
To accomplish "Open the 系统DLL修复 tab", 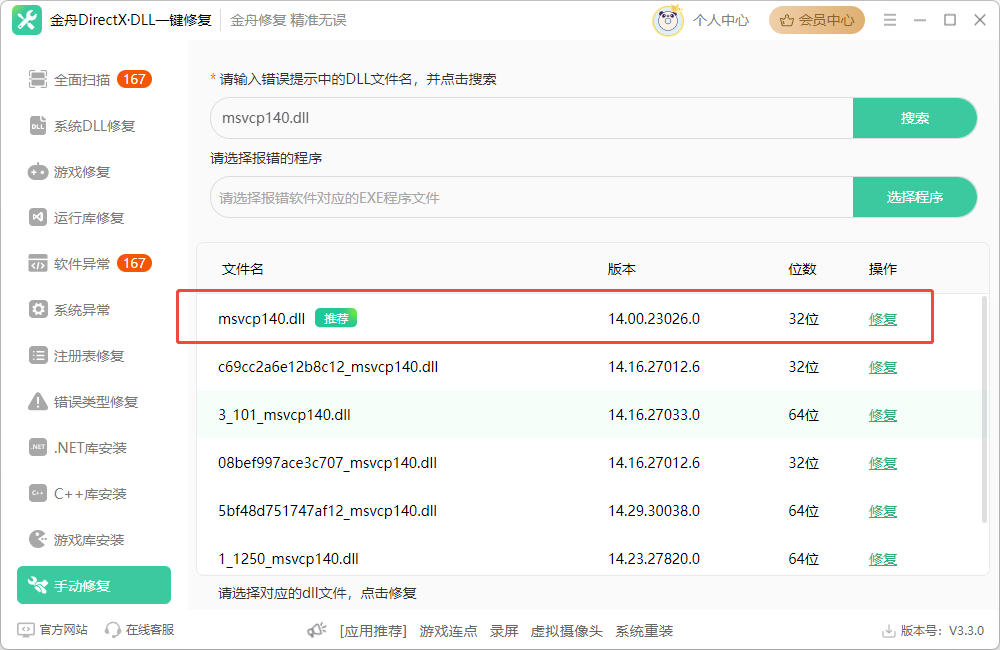I will tap(94, 126).
